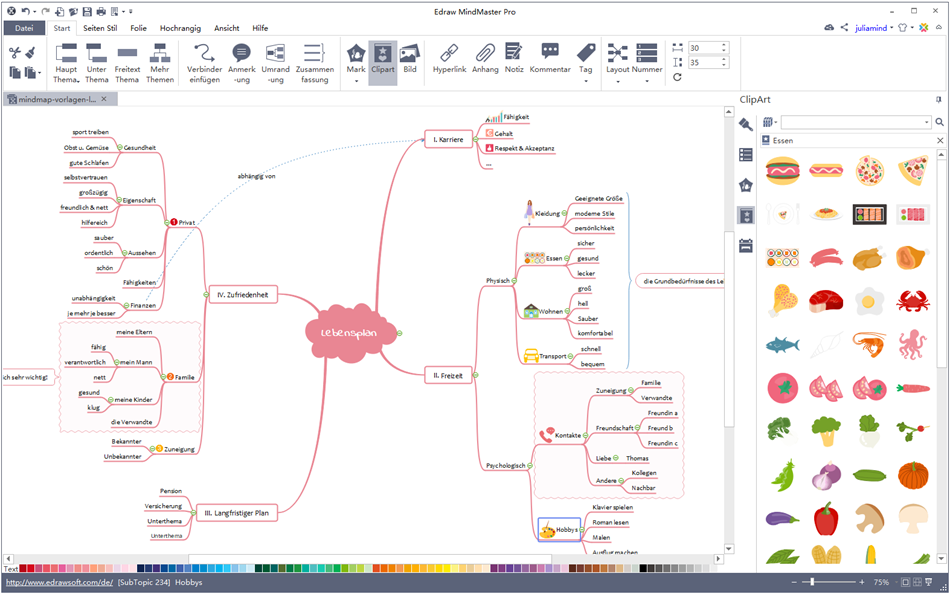Open the Tag dropdown arrow
This screenshot has width=950, height=594.
coord(585,82)
